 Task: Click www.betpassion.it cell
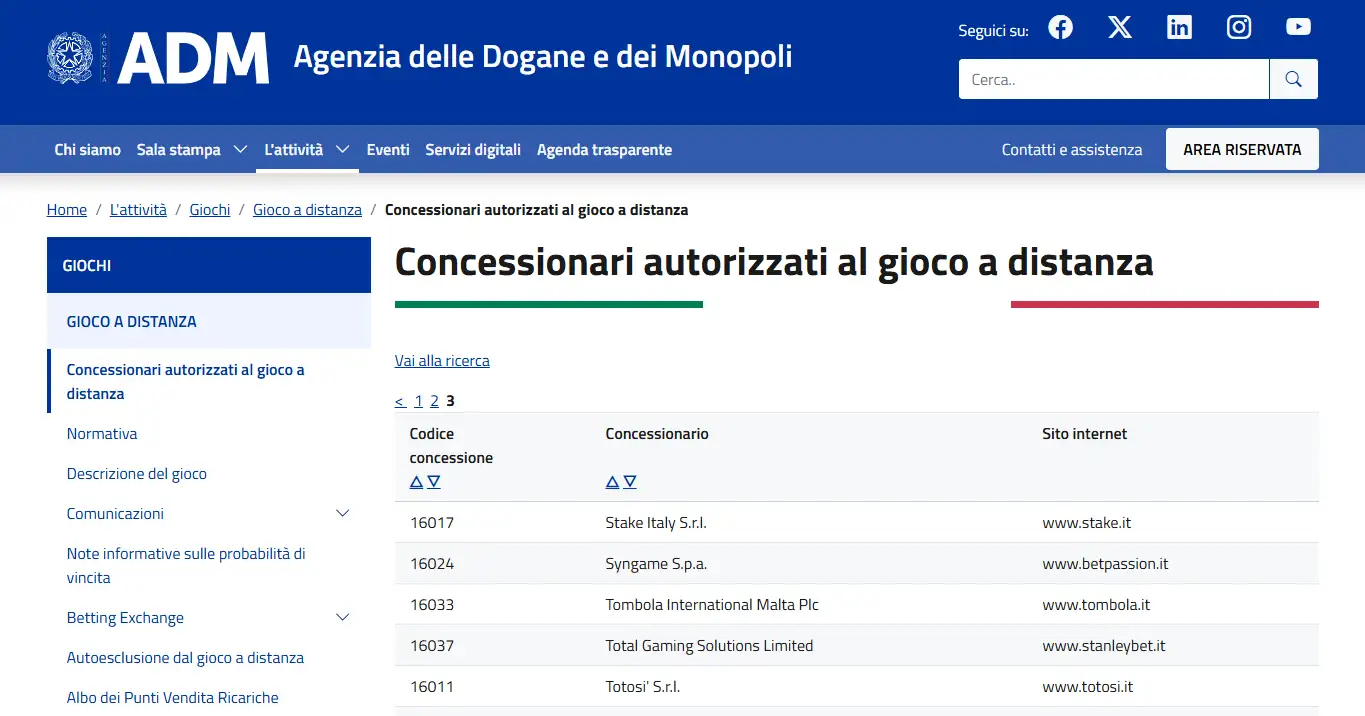click(x=1105, y=564)
